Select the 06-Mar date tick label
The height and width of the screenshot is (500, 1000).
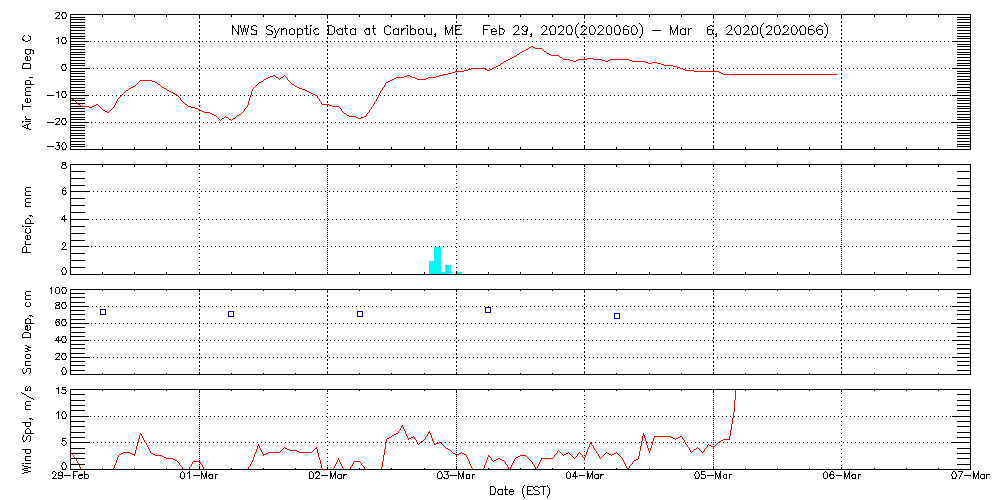pos(842,478)
